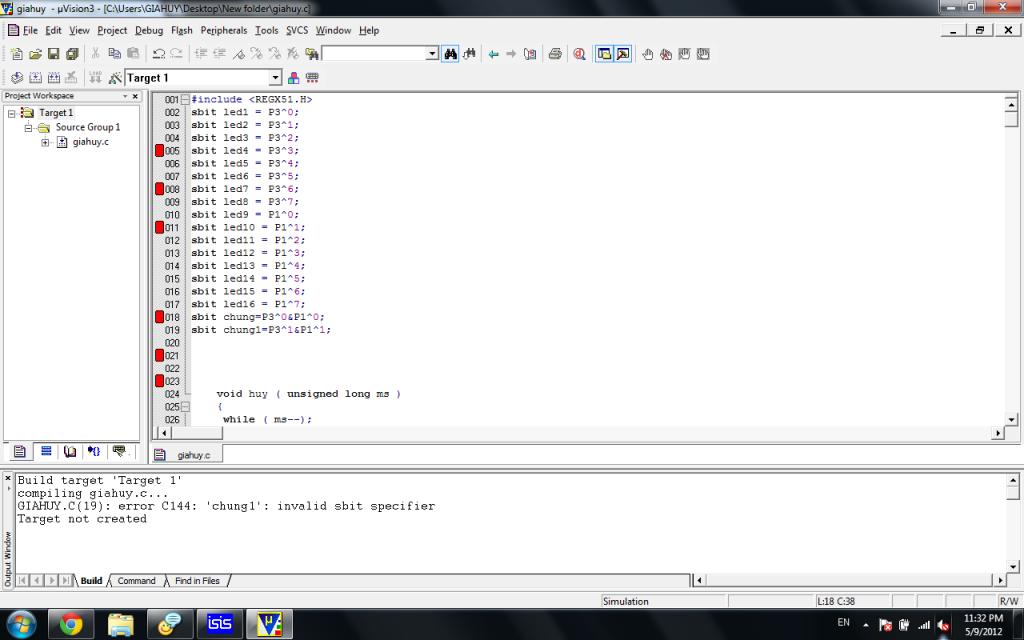The height and width of the screenshot is (640, 1024).
Task: Unindent the selected lines
Action: pyautogui.click(x=219, y=54)
